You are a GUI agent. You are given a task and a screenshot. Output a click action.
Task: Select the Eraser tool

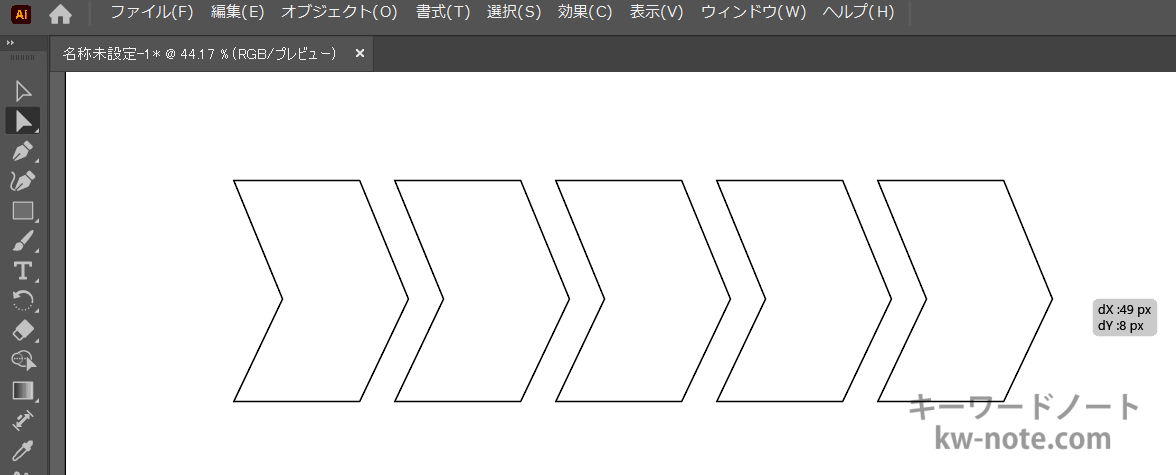pos(23,330)
